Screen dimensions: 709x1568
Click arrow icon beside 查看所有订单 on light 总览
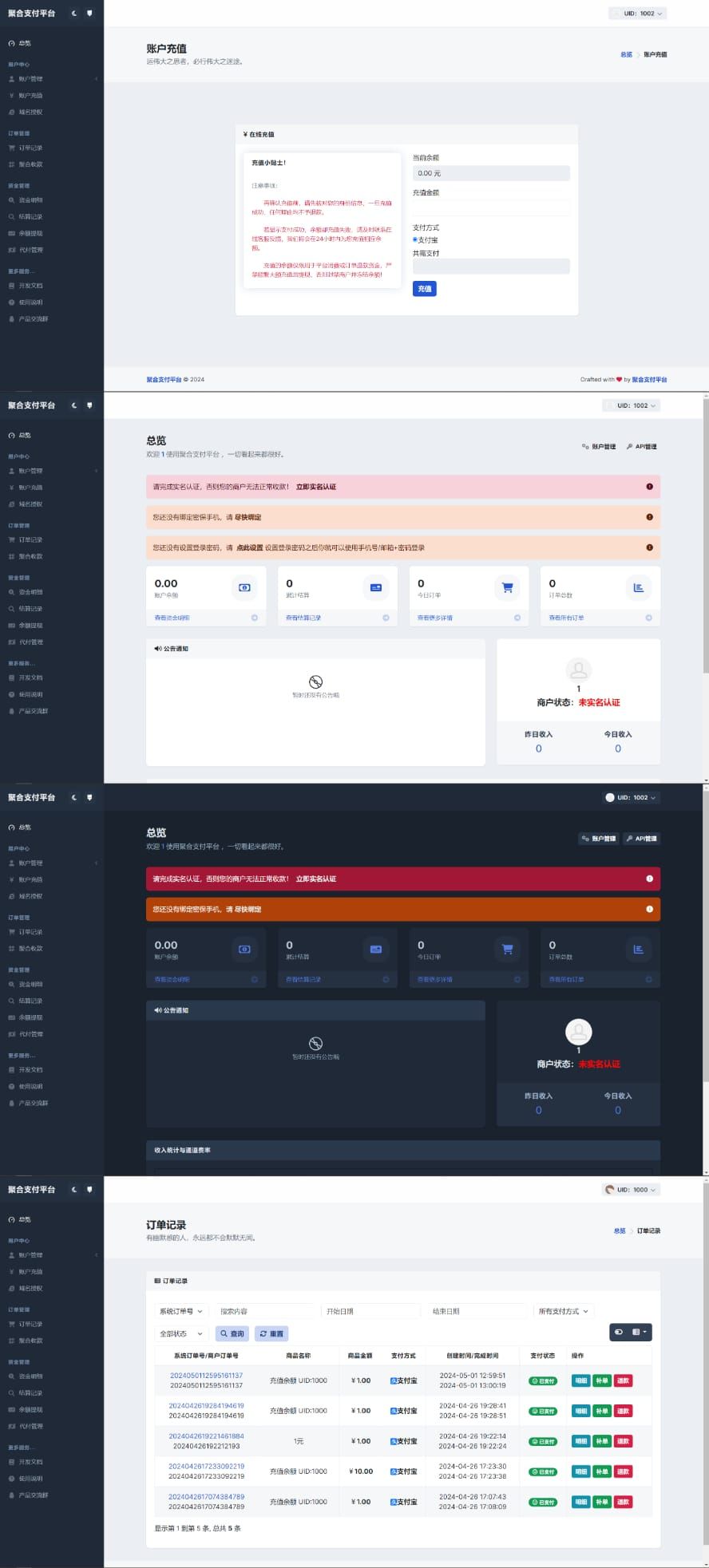(648, 618)
